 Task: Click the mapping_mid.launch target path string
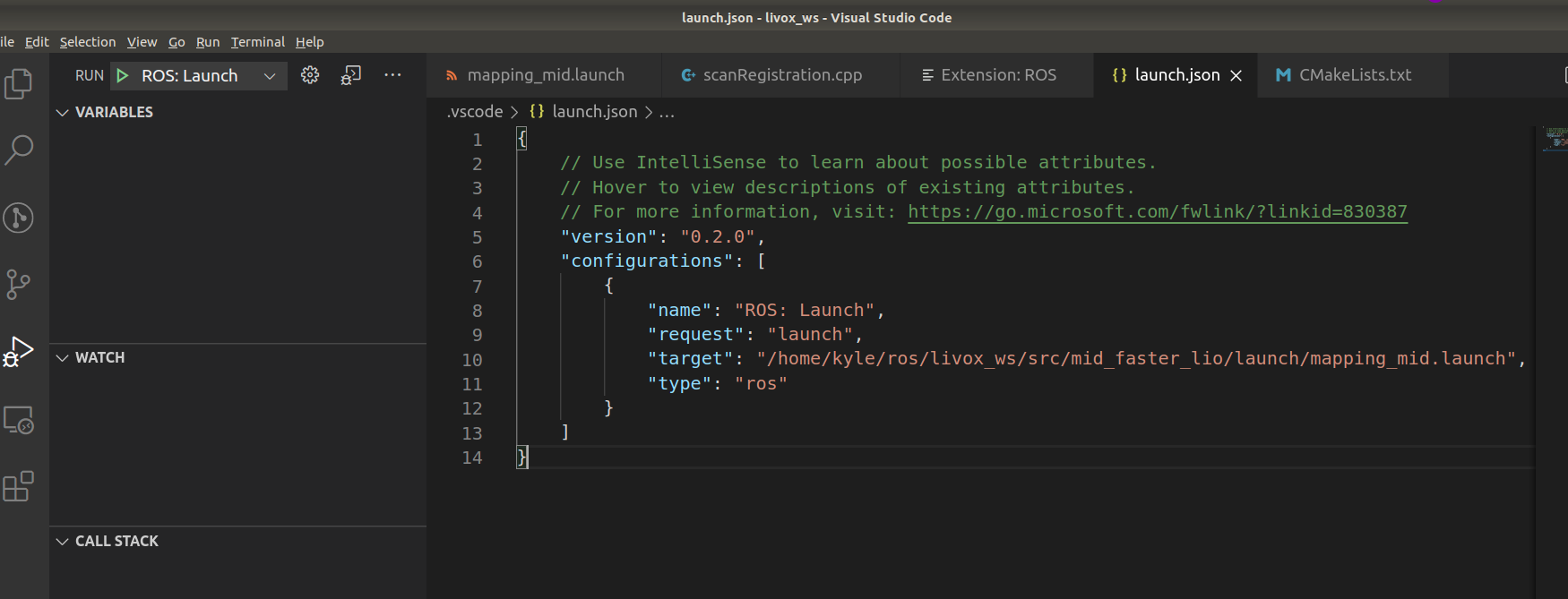click(x=1136, y=359)
